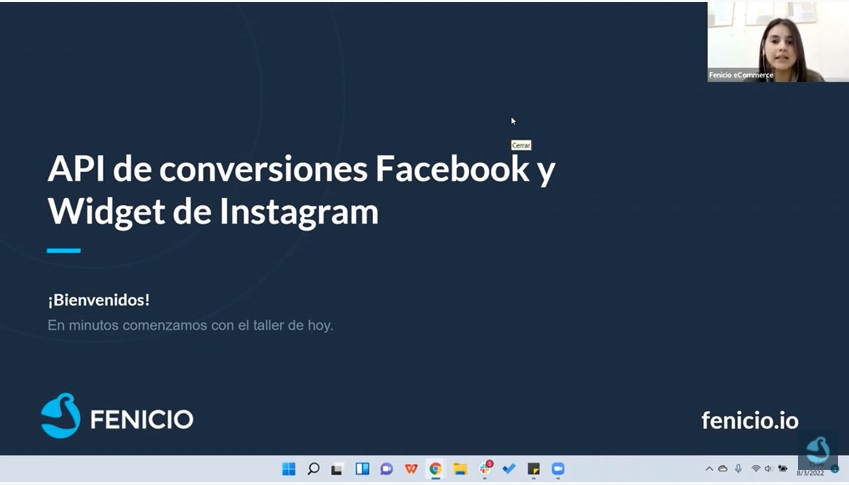Screen dimensions: 849x485
Task: Open the Windows Start menu
Action: [289, 469]
